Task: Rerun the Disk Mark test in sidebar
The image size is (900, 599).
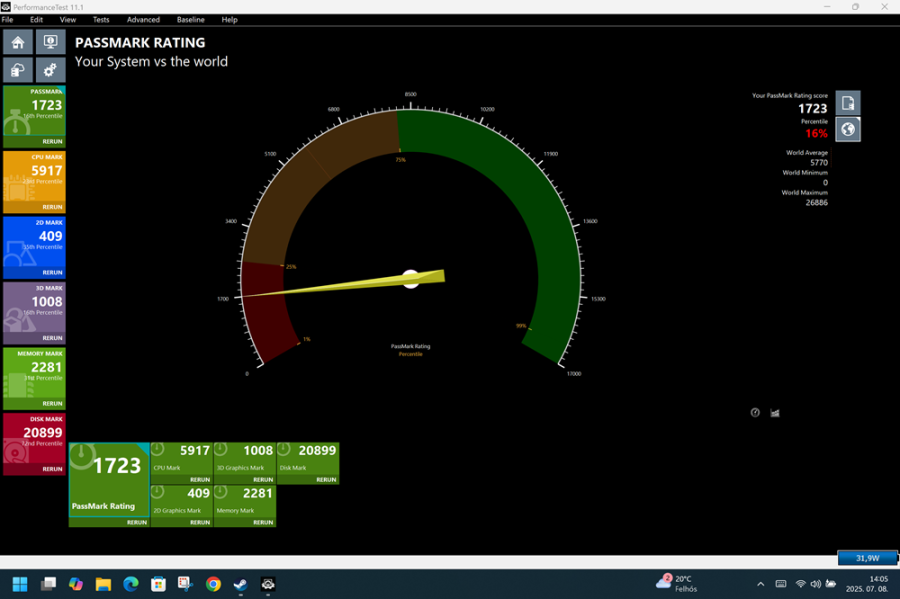Action: click(52, 469)
